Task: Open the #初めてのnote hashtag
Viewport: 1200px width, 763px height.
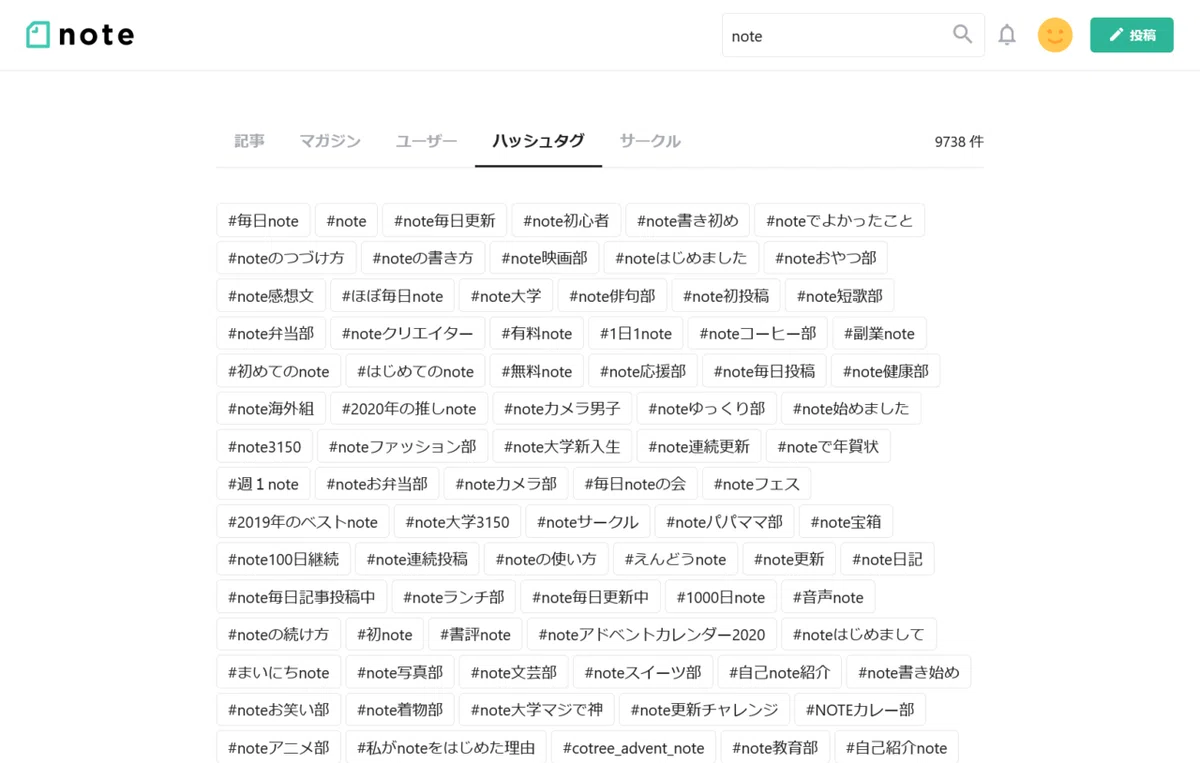Action: click(x=279, y=371)
